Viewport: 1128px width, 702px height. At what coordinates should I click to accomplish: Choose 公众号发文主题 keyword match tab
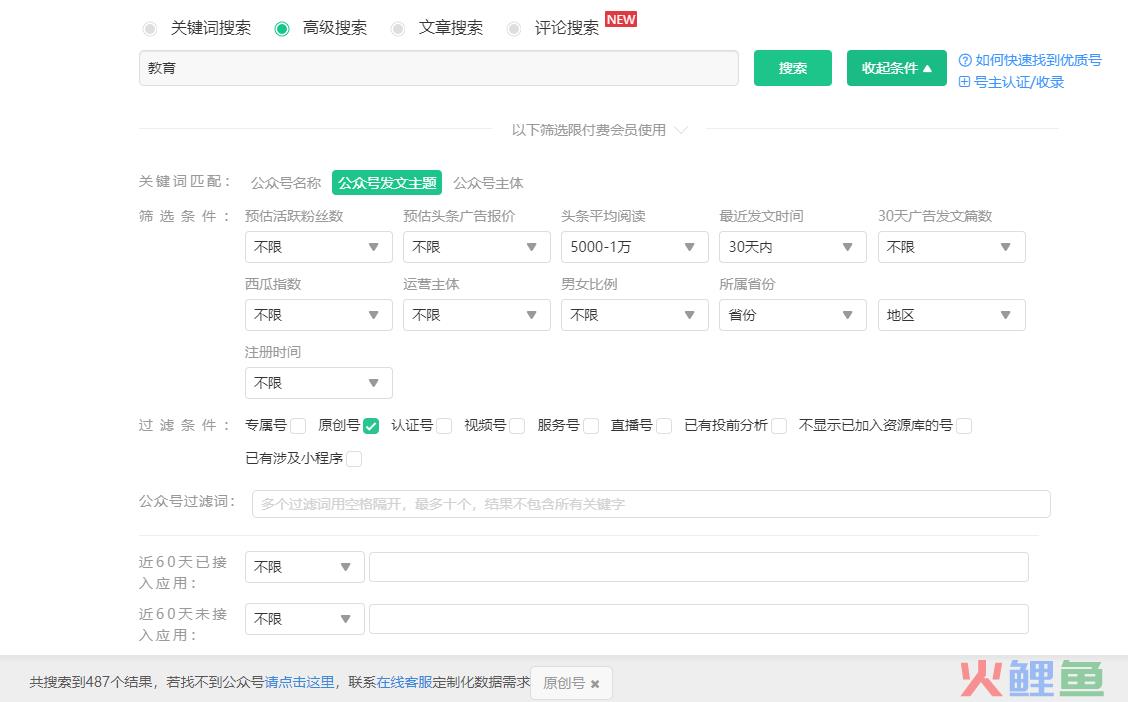pyautogui.click(x=387, y=183)
